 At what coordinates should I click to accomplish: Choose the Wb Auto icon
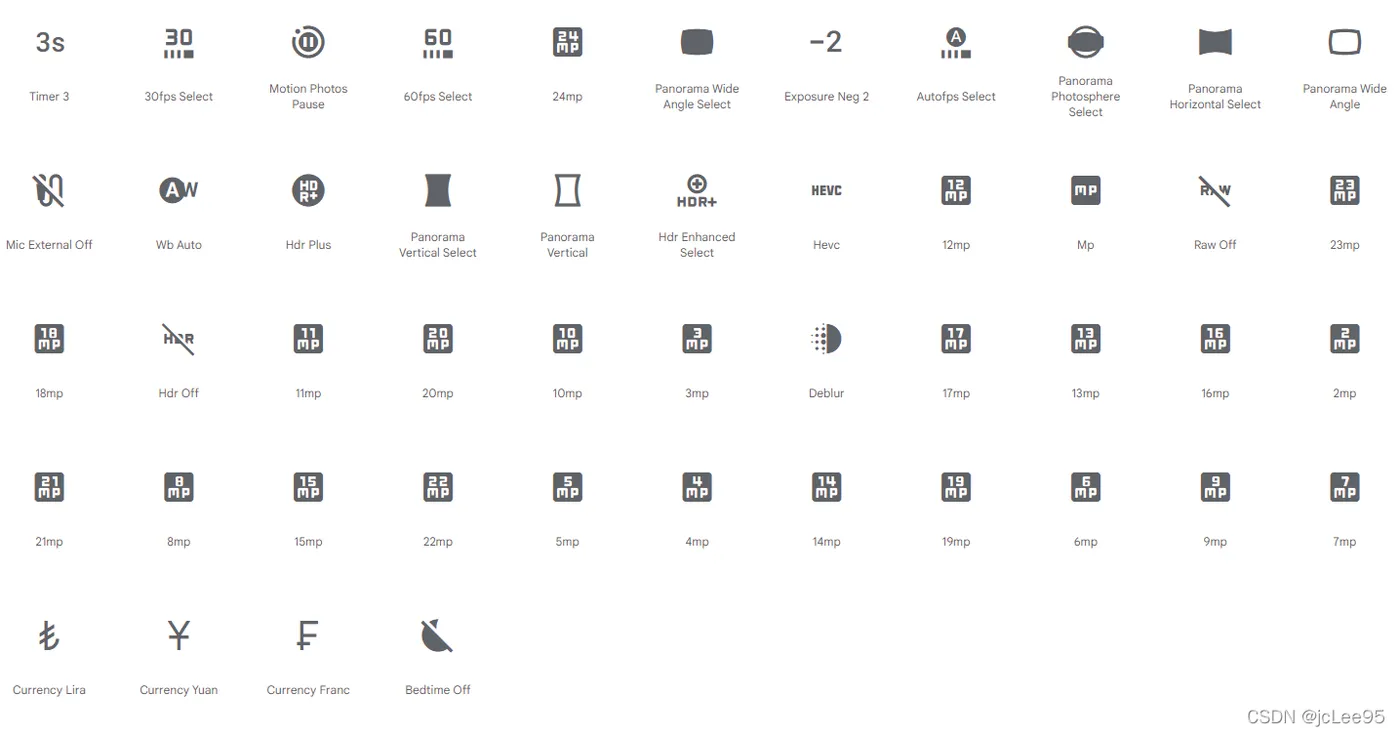[178, 190]
